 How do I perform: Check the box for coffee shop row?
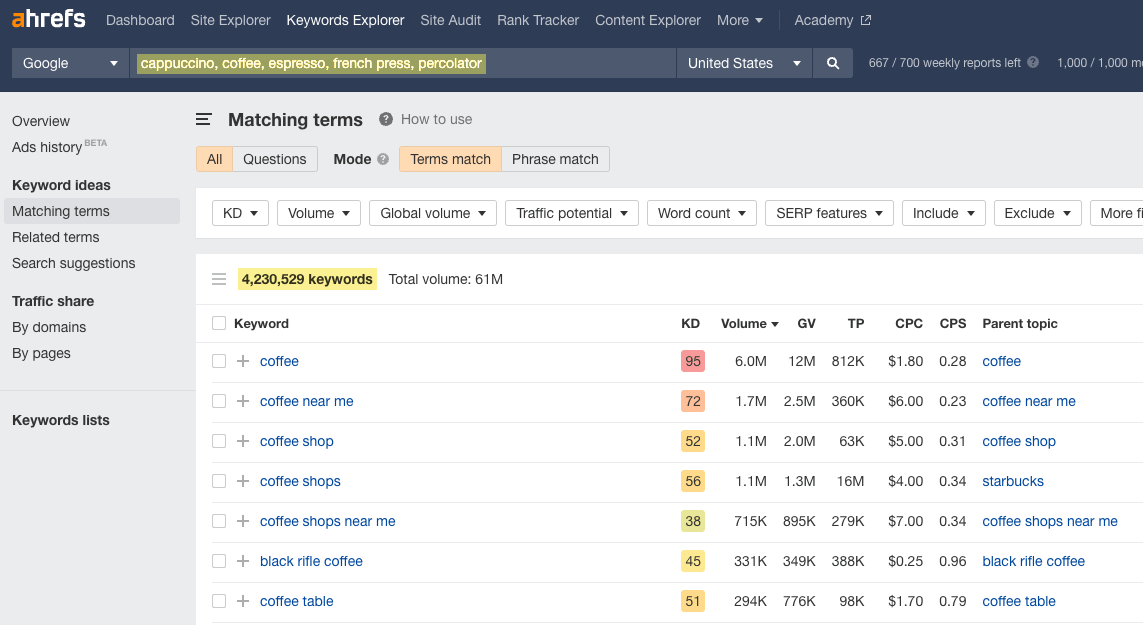[x=219, y=441]
